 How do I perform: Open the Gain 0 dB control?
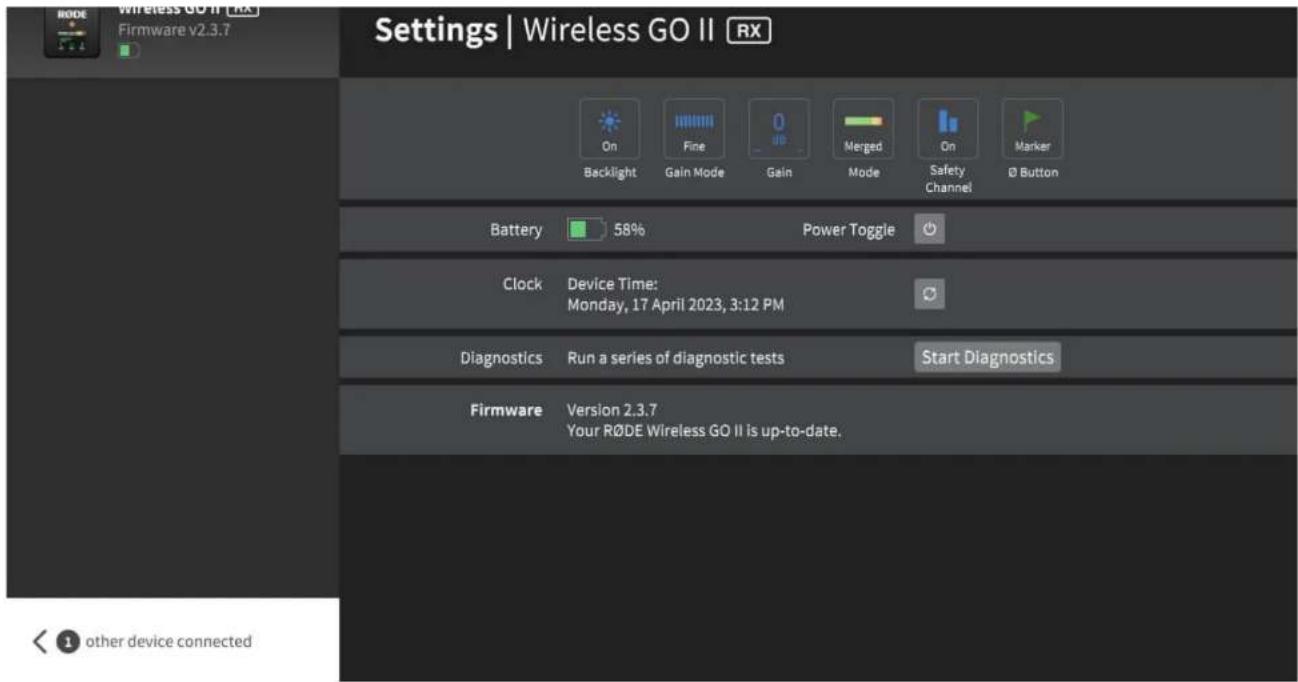pyautogui.click(x=779, y=129)
